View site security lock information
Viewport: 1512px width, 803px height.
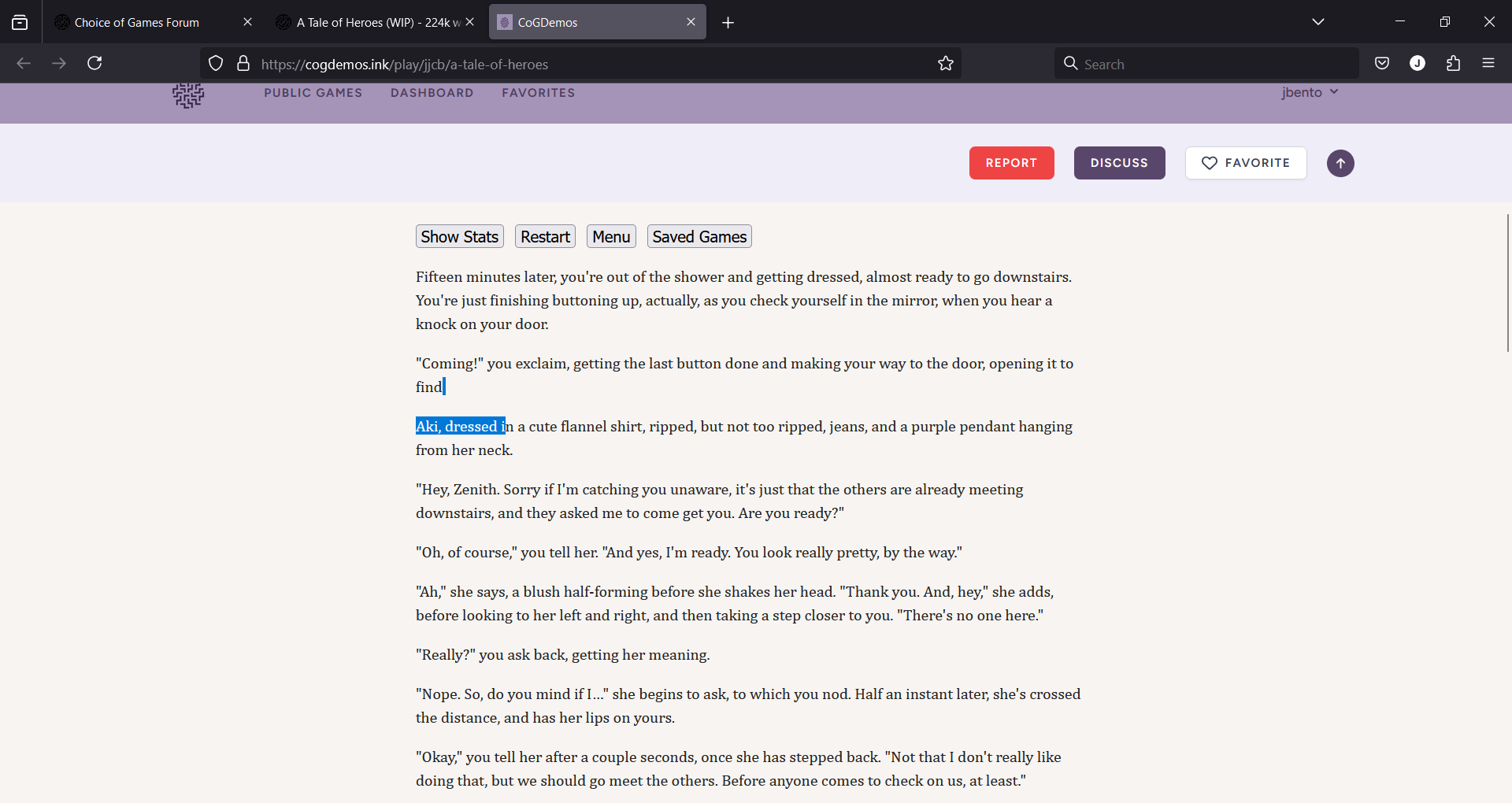point(243,63)
